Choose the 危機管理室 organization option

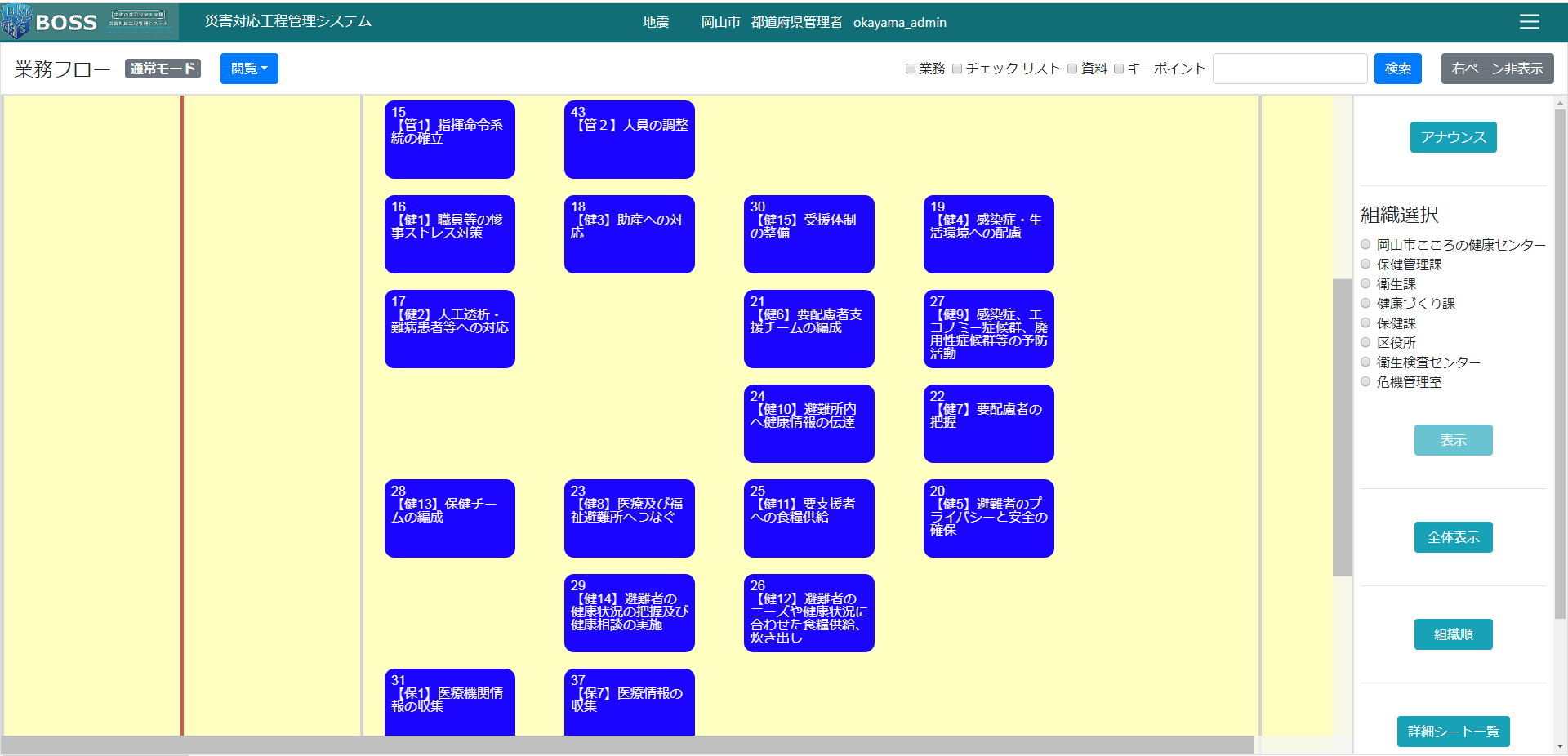point(1365,381)
